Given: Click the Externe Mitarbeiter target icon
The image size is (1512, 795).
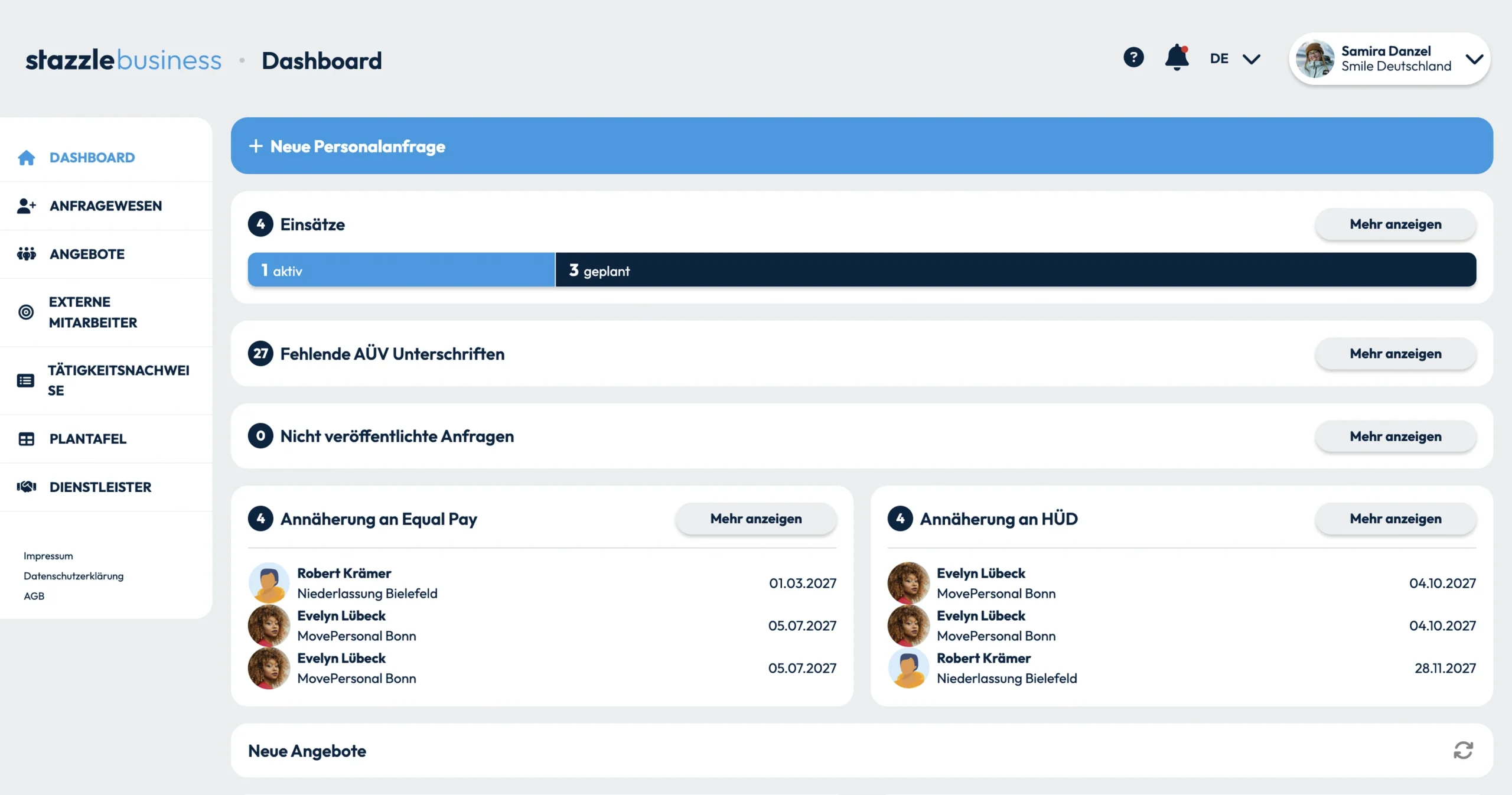Looking at the screenshot, I should click(26, 312).
